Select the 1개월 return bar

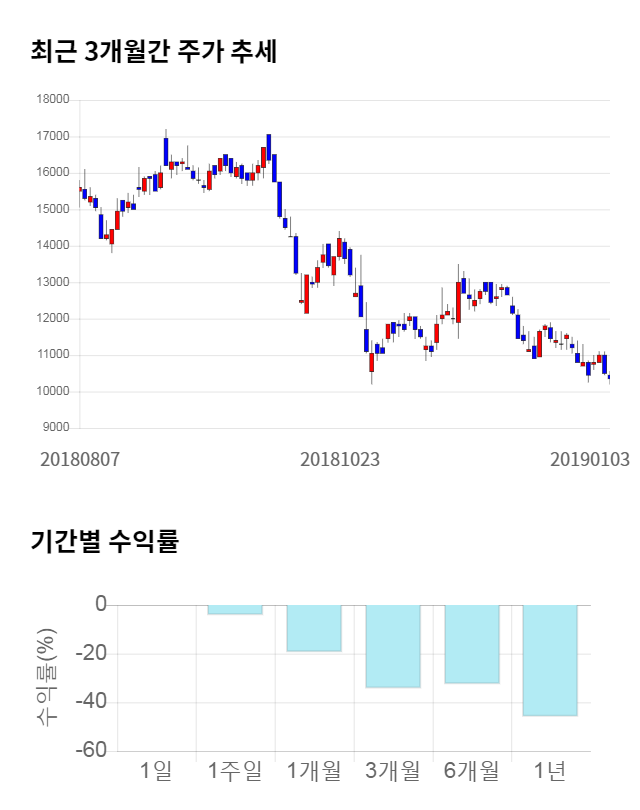pyautogui.click(x=314, y=628)
